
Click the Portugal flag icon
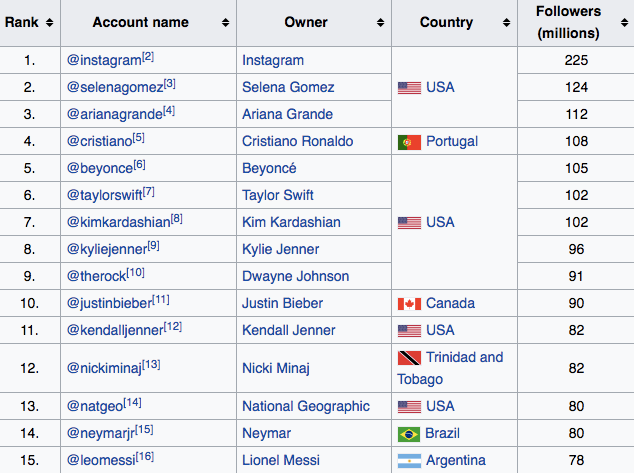(x=409, y=142)
